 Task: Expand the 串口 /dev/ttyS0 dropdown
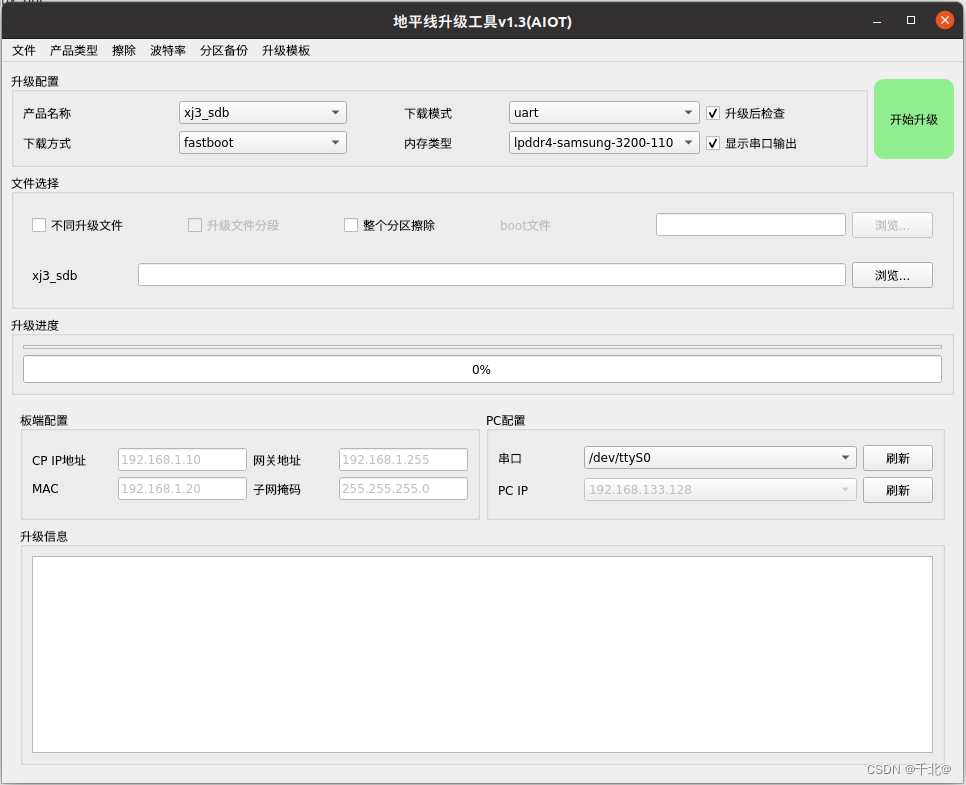click(x=720, y=458)
